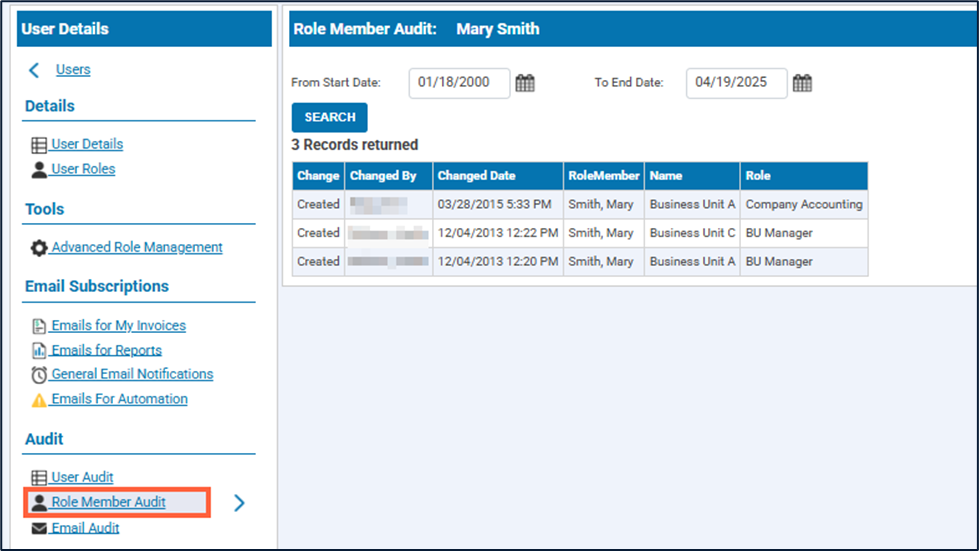Screen dimensions: 979x551
Task: Sort by the Name column header
Action: pyautogui.click(x=692, y=176)
